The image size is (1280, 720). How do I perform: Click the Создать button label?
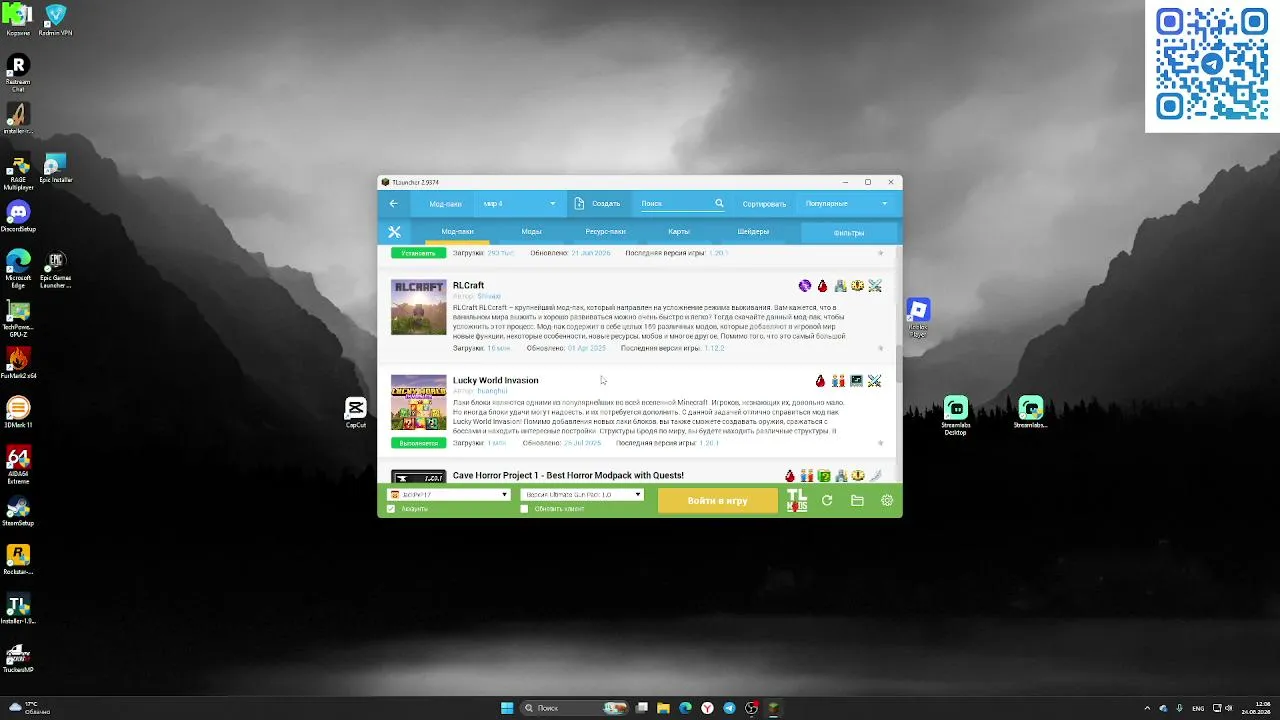click(606, 203)
